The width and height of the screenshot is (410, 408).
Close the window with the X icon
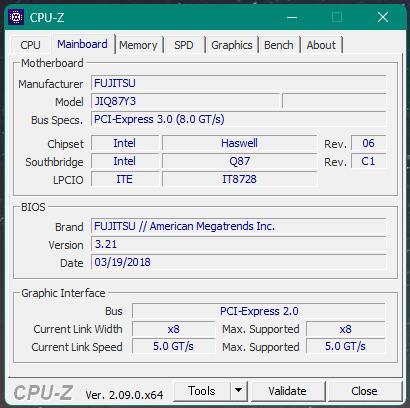click(x=383, y=17)
